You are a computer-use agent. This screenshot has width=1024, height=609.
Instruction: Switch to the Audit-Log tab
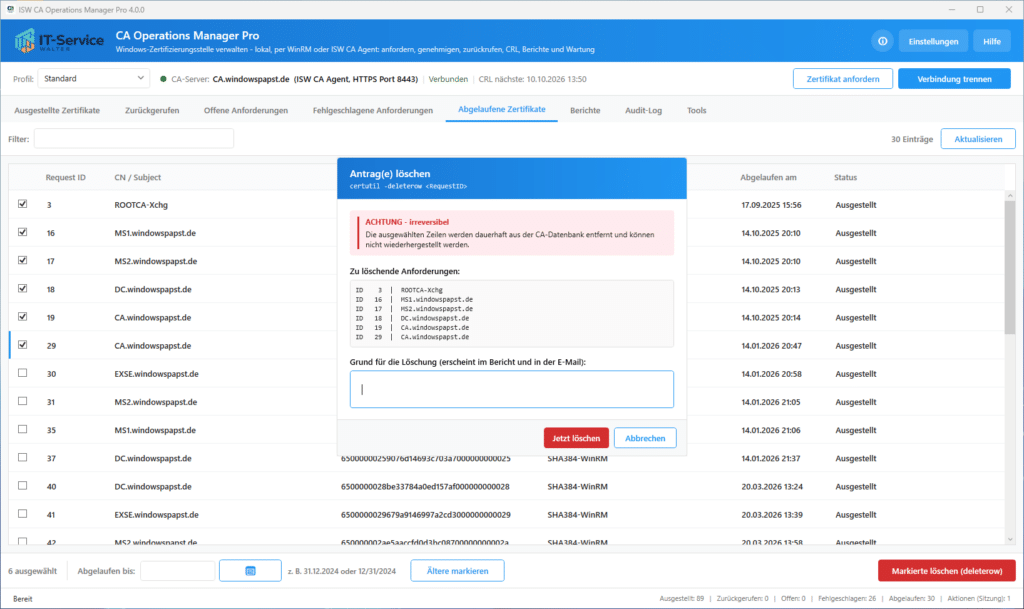coord(643,110)
